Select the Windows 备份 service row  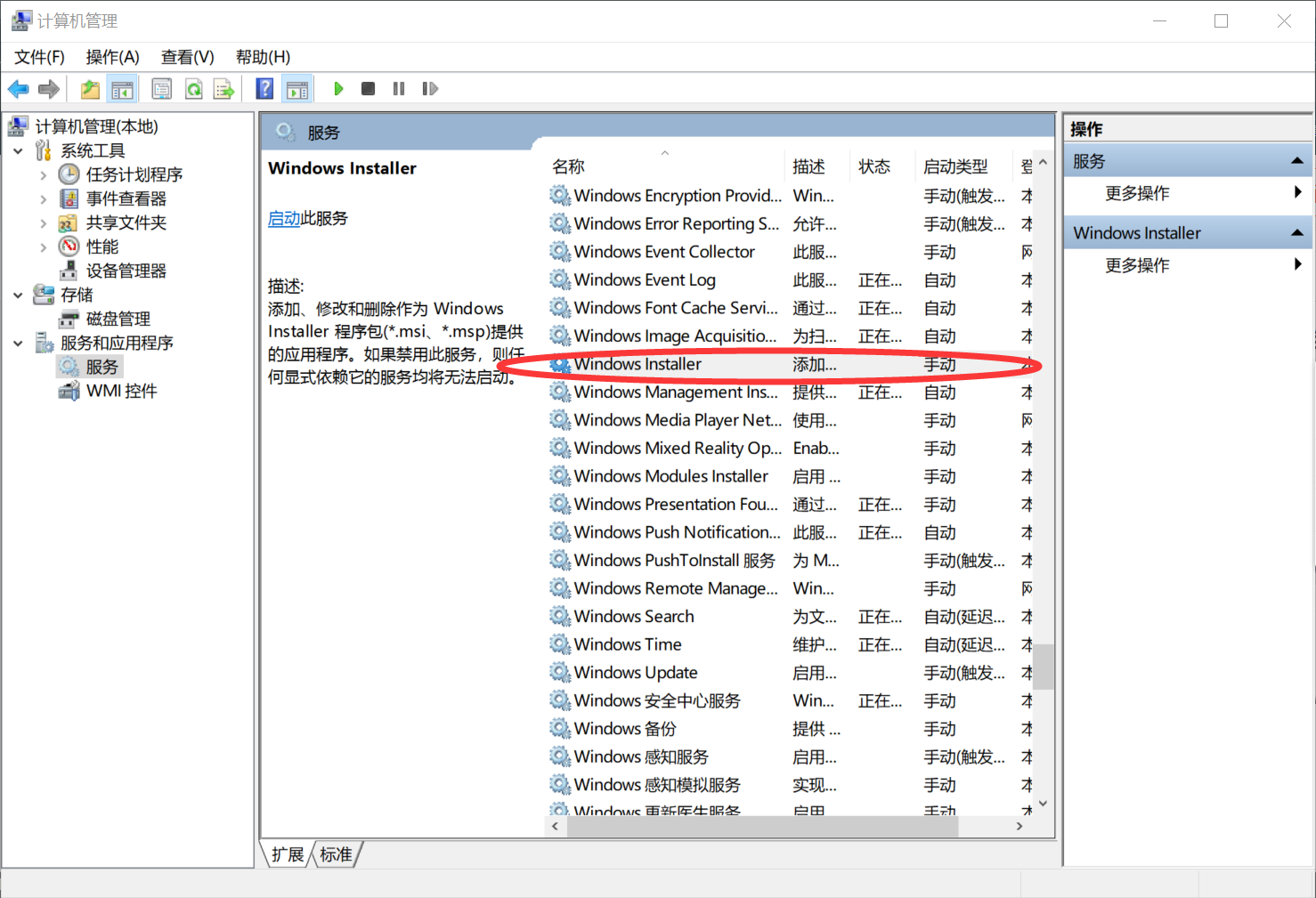[790, 729]
